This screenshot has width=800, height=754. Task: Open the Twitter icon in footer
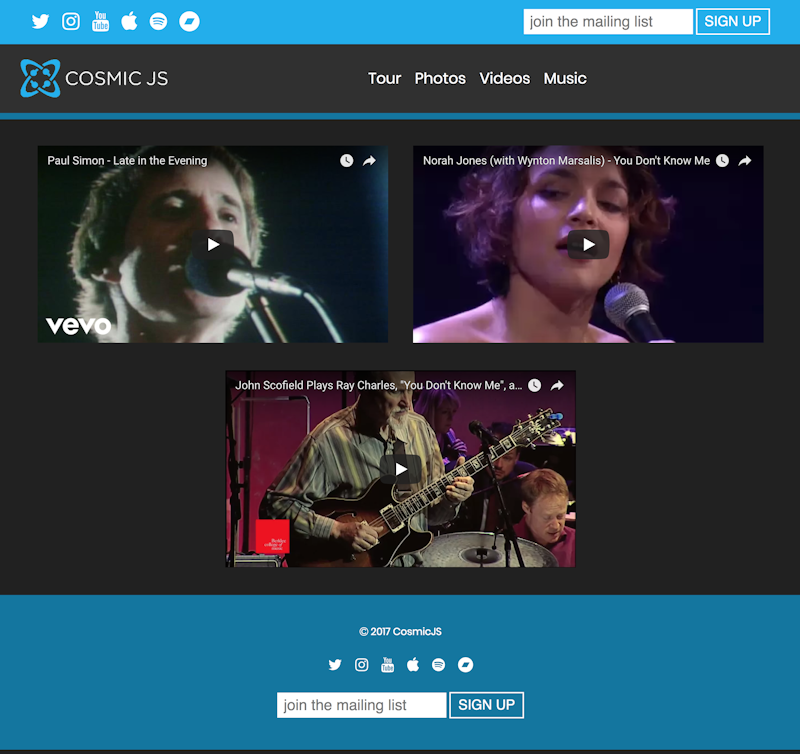coord(335,665)
